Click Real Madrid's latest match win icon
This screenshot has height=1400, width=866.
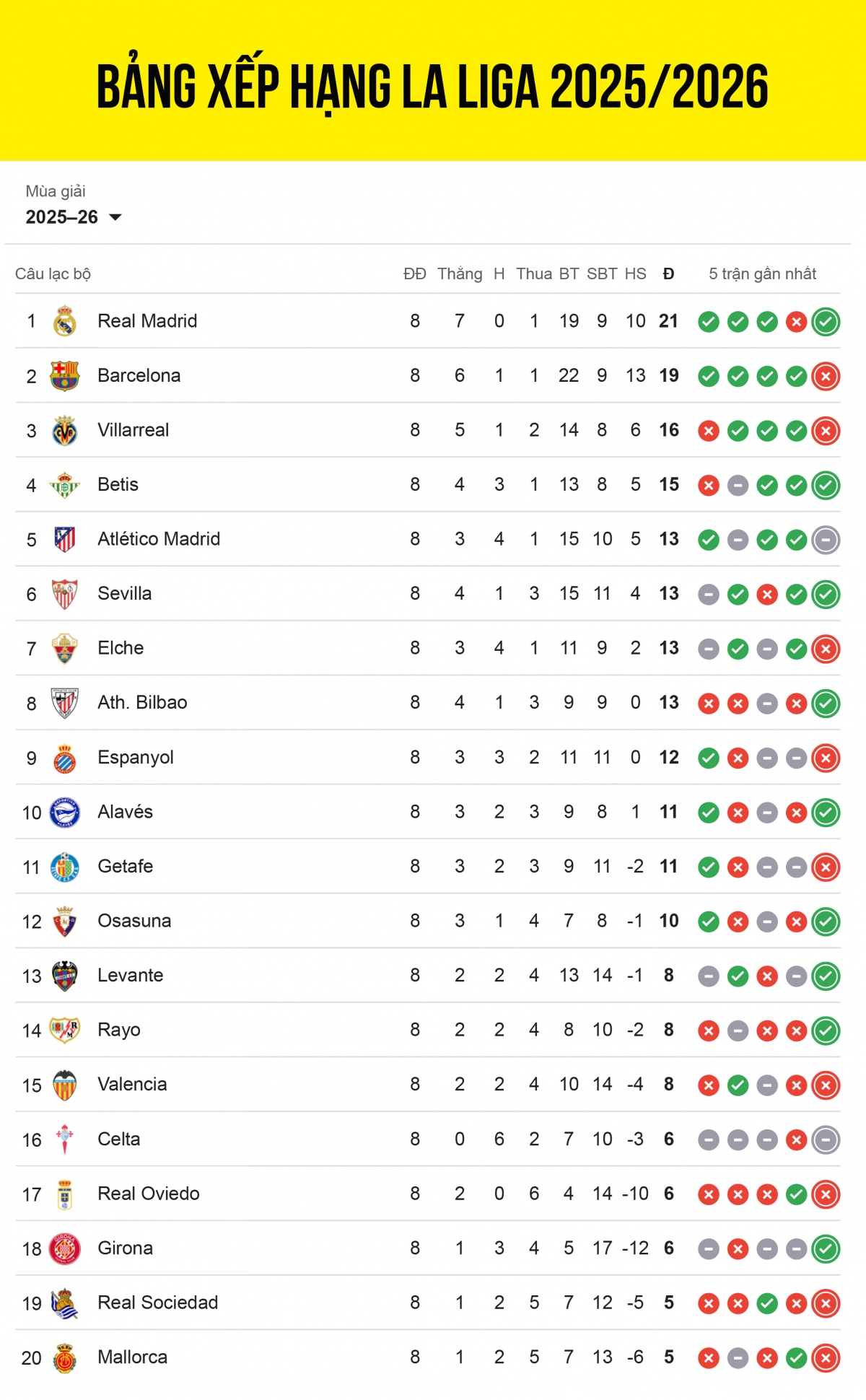826,322
